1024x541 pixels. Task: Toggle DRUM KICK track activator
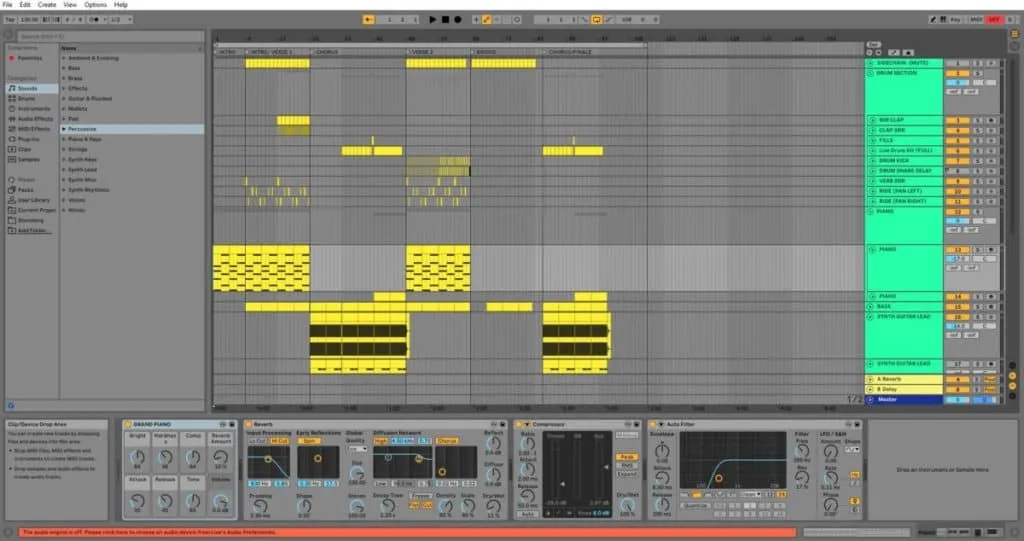click(x=957, y=161)
